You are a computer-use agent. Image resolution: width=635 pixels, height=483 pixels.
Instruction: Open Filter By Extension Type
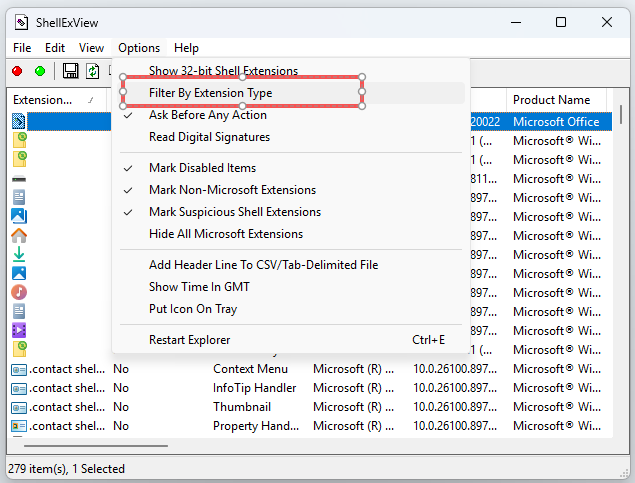pos(291,93)
